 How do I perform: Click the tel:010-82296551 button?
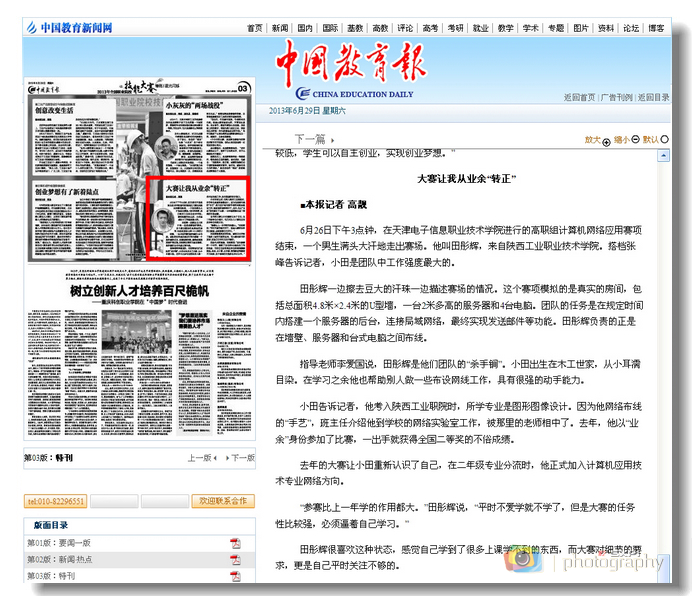[x=56, y=500]
